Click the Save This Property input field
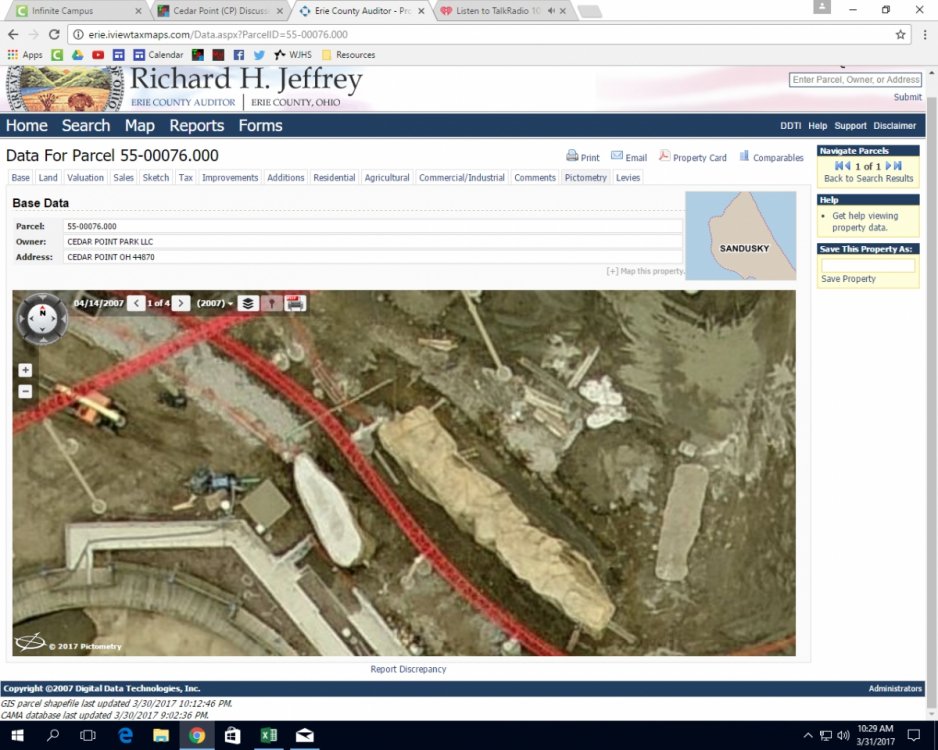This screenshot has width=938, height=750. point(867,266)
